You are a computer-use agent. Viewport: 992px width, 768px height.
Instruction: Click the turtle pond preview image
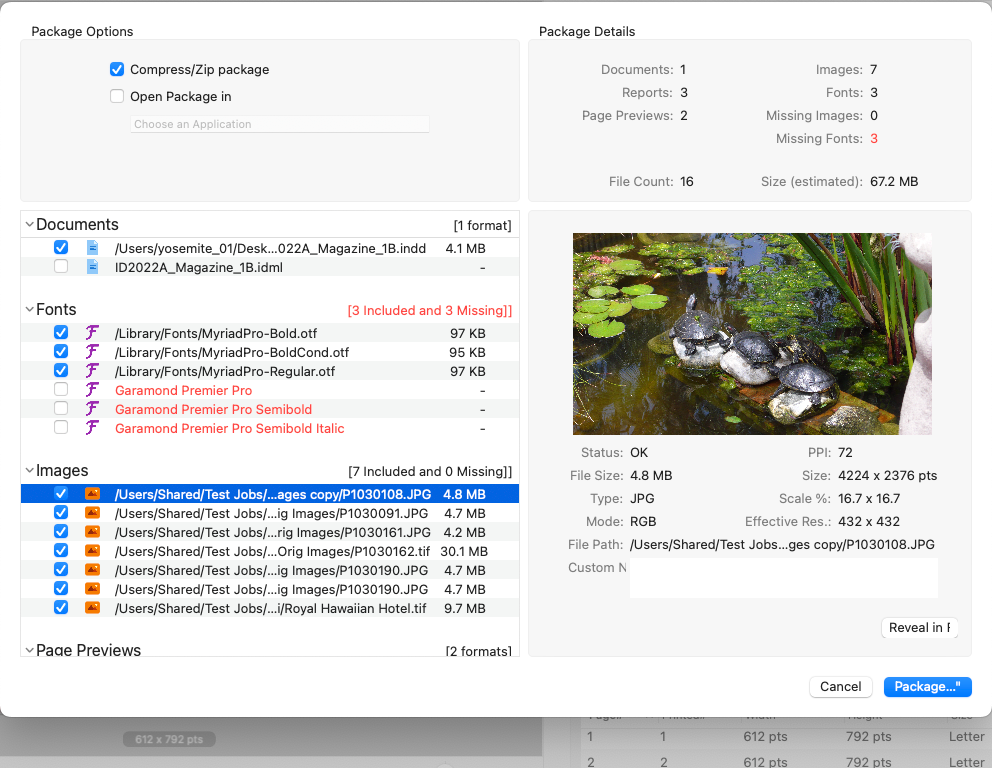(752, 333)
